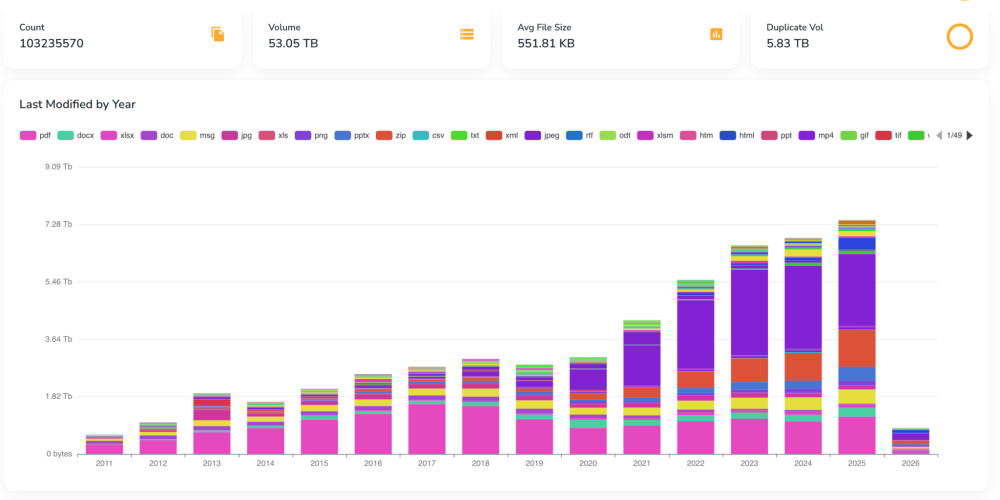Hide zip series in legend

[392, 135]
